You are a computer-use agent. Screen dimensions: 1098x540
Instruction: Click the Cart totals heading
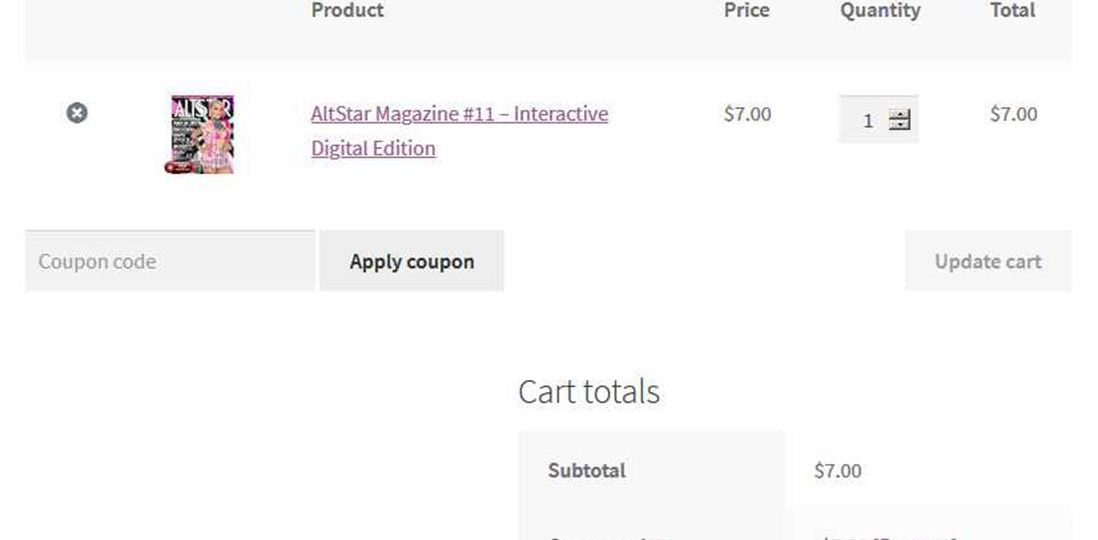click(588, 391)
